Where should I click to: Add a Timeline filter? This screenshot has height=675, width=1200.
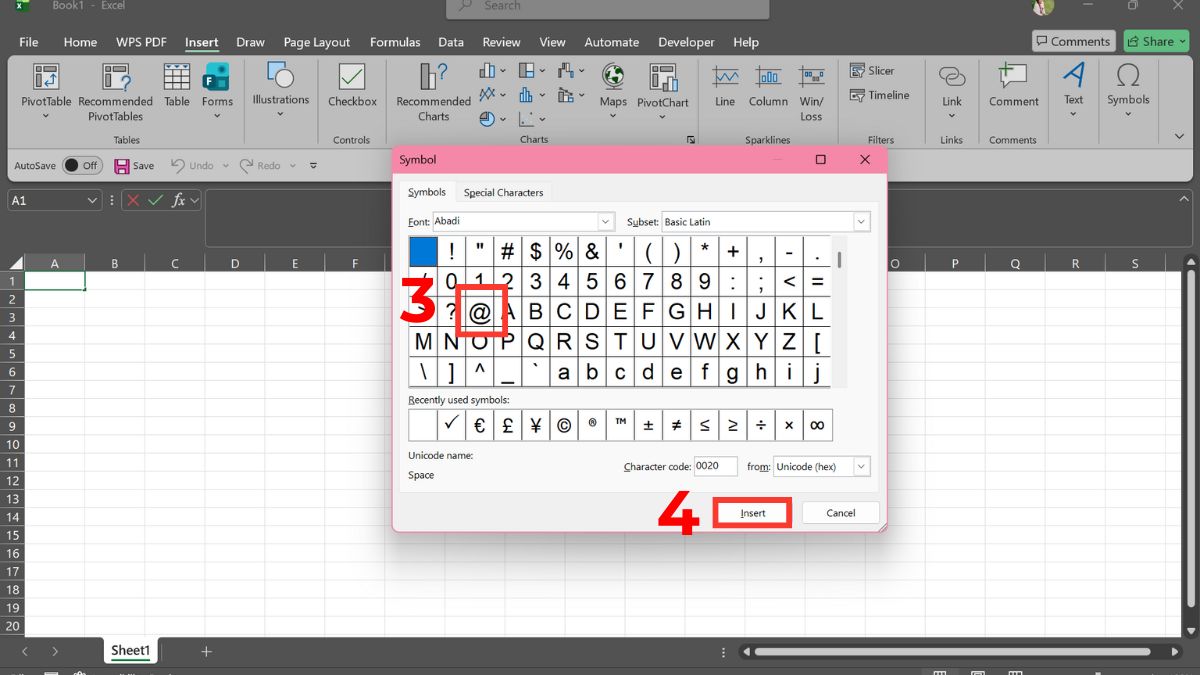(880, 95)
